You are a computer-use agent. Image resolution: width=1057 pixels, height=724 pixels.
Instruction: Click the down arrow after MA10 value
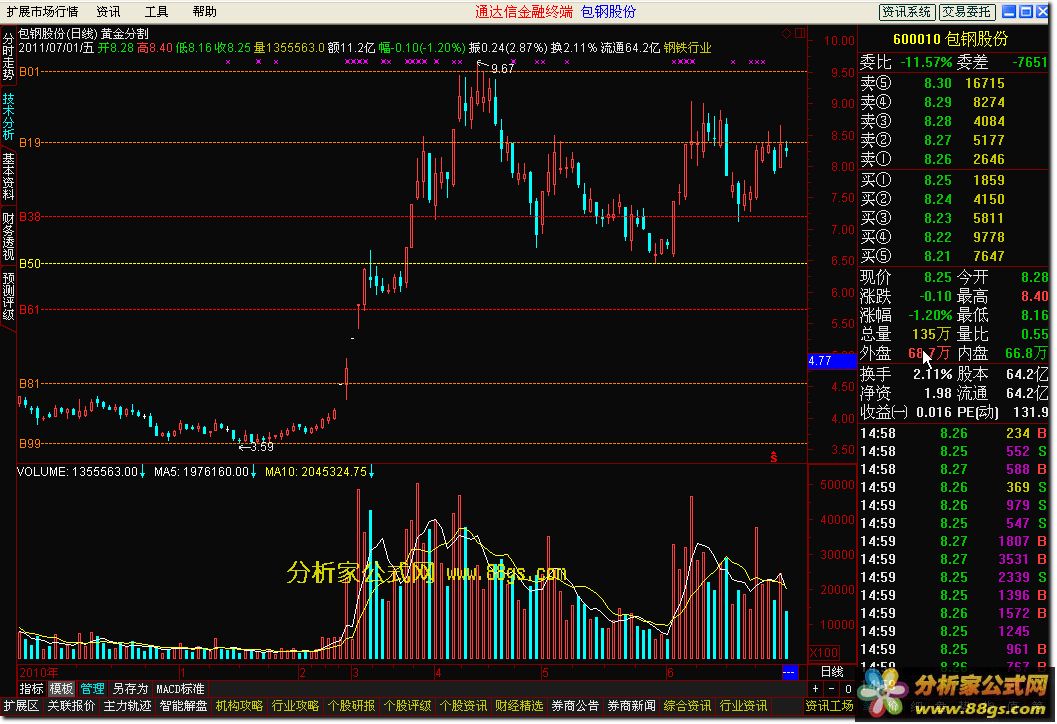click(x=371, y=472)
